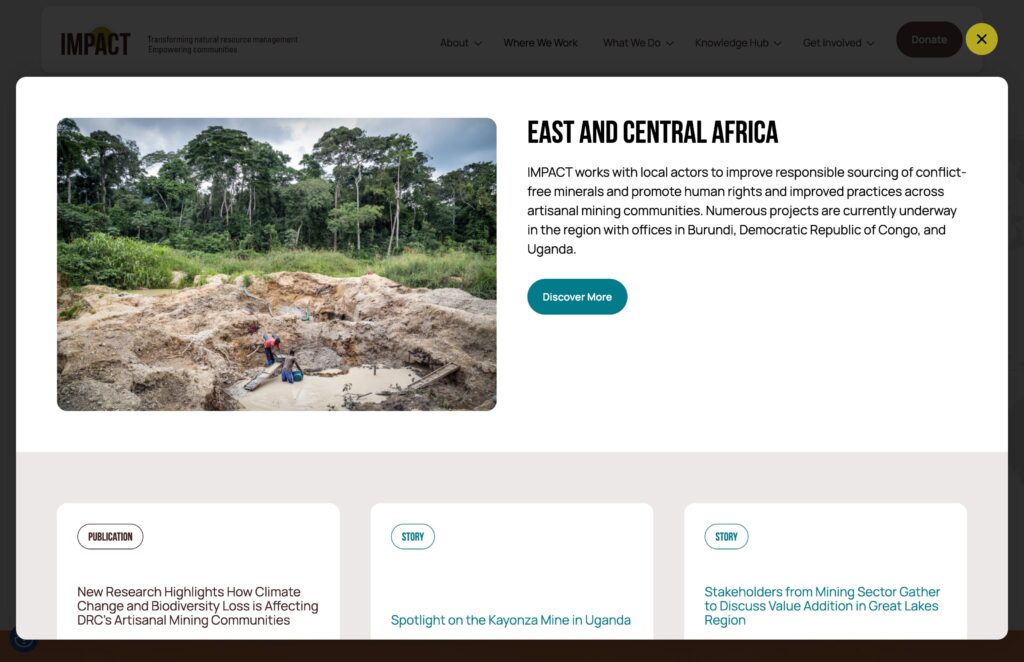Expand the About chevron arrow
The width and height of the screenshot is (1024, 662).
point(478,44)
